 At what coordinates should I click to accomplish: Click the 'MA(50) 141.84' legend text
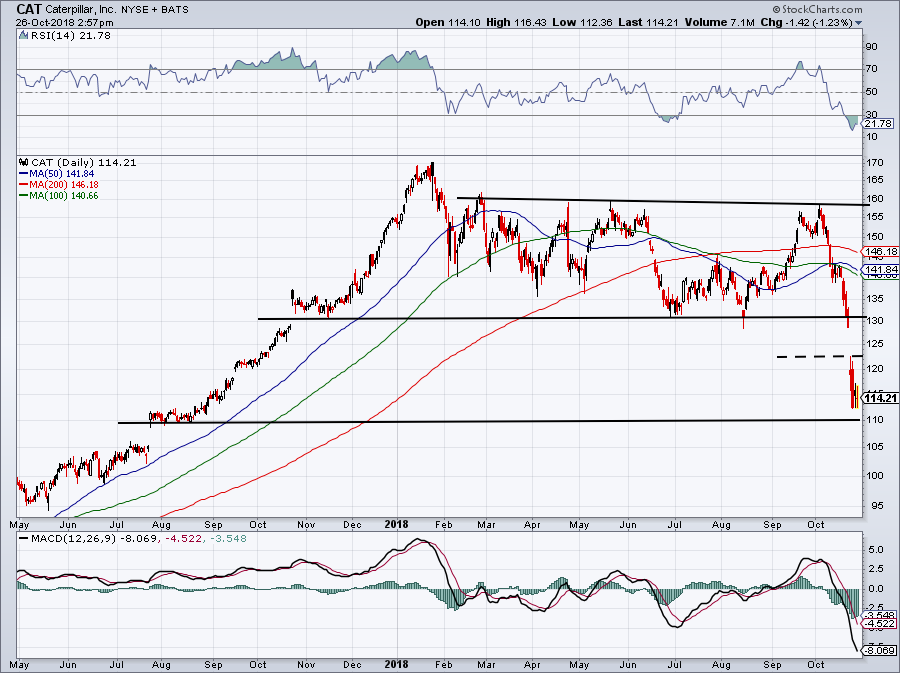[62, 173]
